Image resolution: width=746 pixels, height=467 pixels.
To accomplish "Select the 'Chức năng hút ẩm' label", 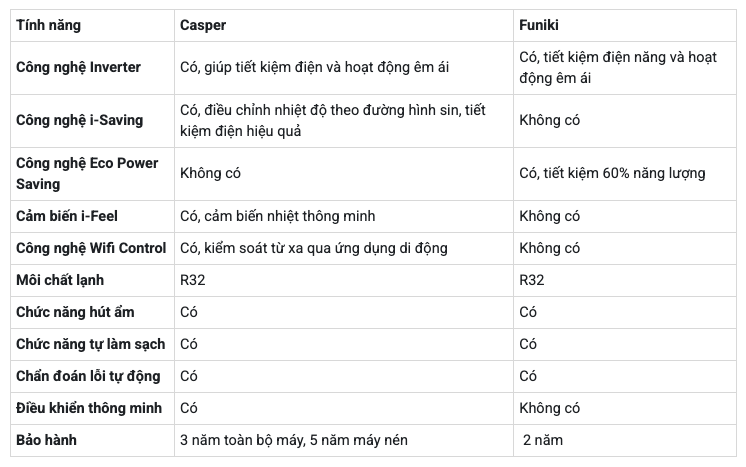I will point(75,312).
